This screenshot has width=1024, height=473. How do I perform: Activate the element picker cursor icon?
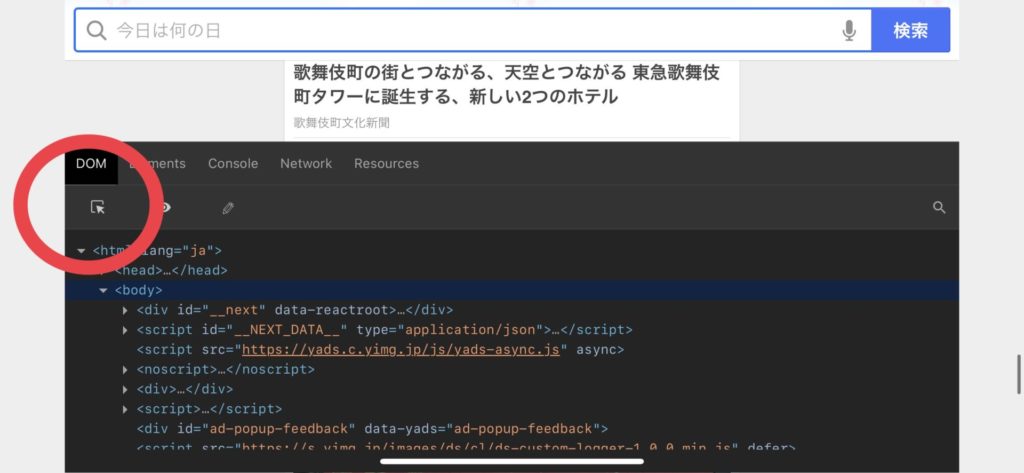click(97, 207)
